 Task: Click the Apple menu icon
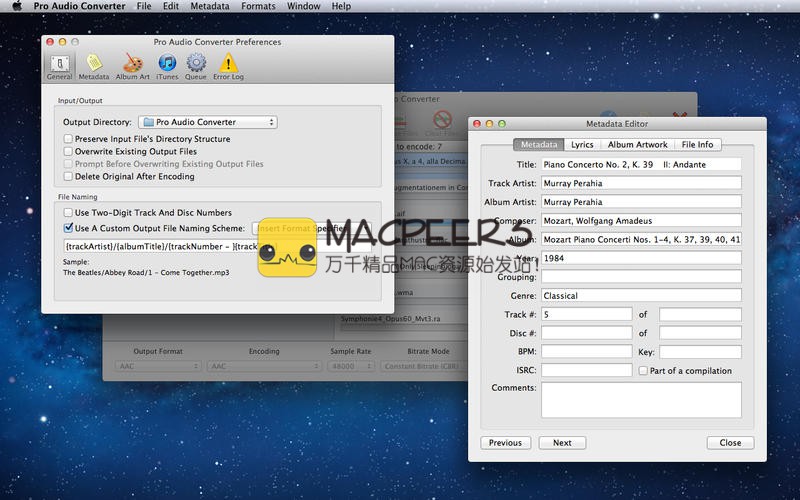(16, 6)
